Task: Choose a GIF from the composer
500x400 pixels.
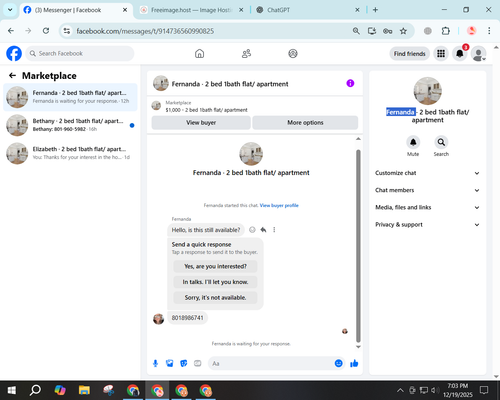Action: pyautogui.click(x=198, y=363)
